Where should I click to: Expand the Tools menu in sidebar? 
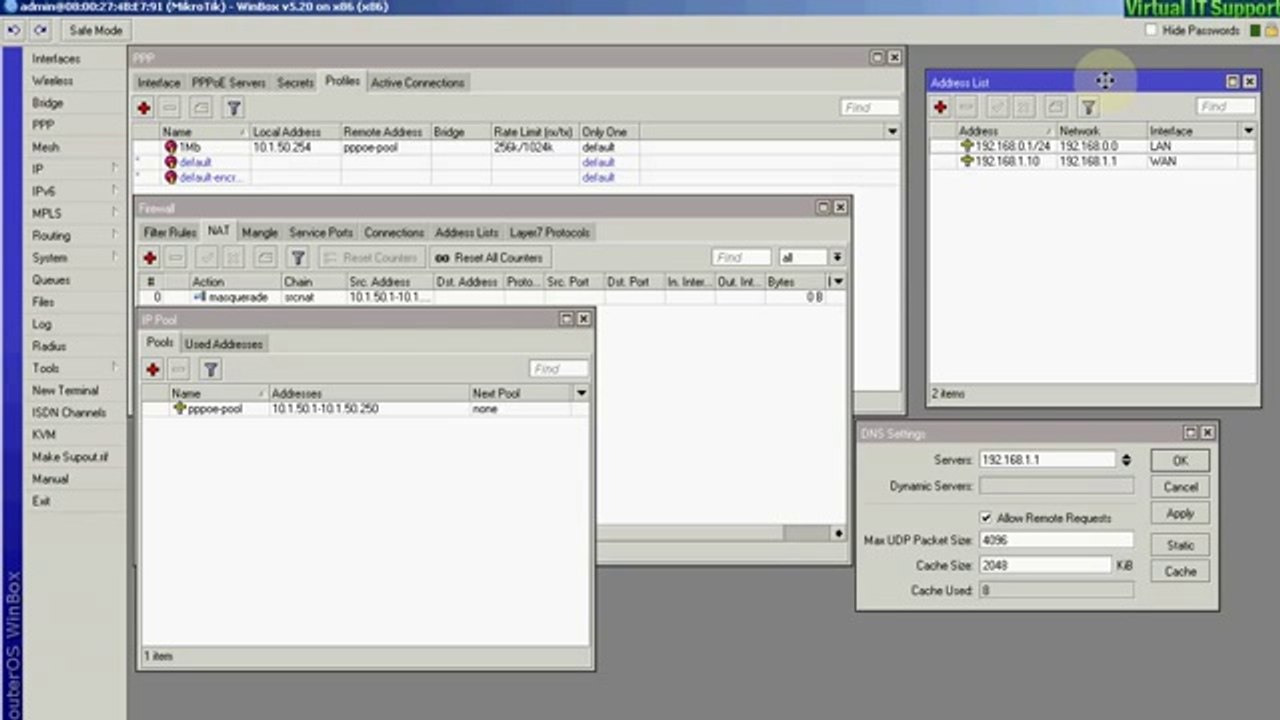pos(75,368)
